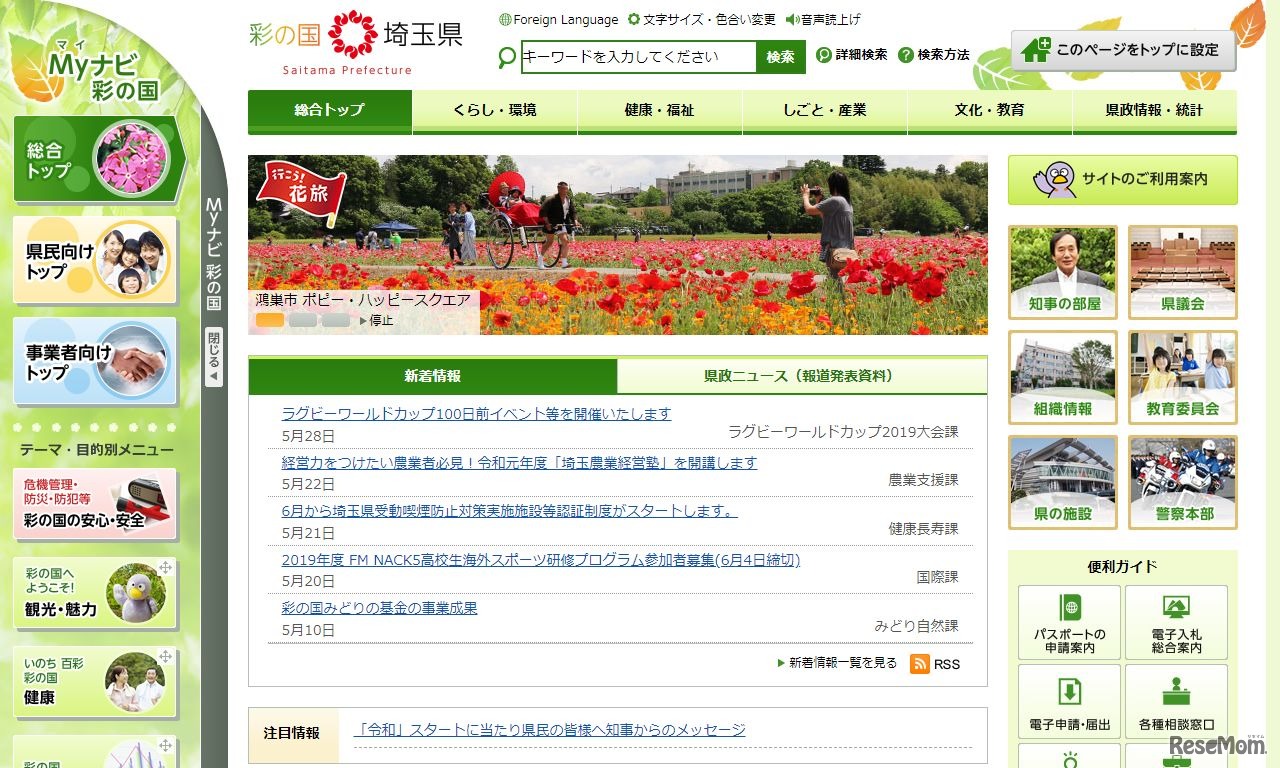Open 検索方法 help question icon
This screenshot has width=1280, height=768.
click(x=906, y=55)
